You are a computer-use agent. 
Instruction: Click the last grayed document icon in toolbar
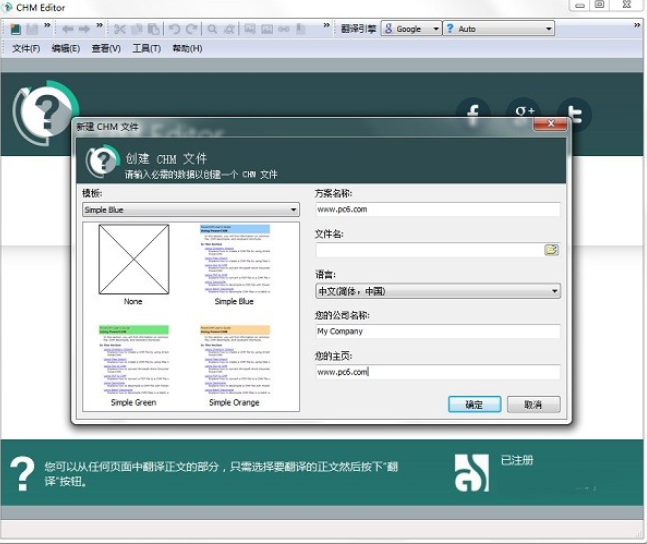click(x=301, y=29)
